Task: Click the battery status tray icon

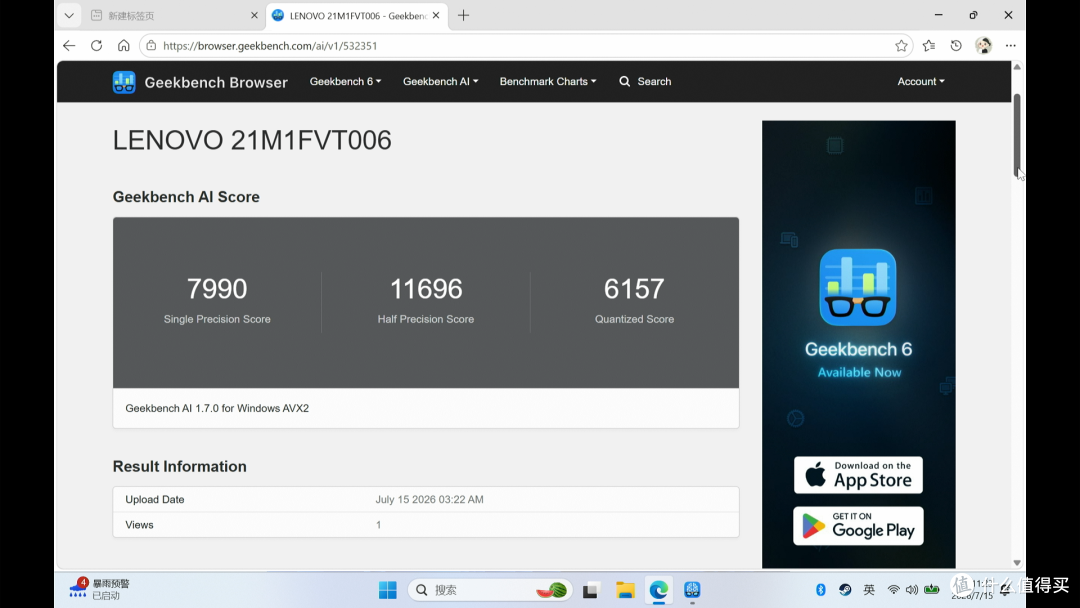Action: [x=932, y=589]
